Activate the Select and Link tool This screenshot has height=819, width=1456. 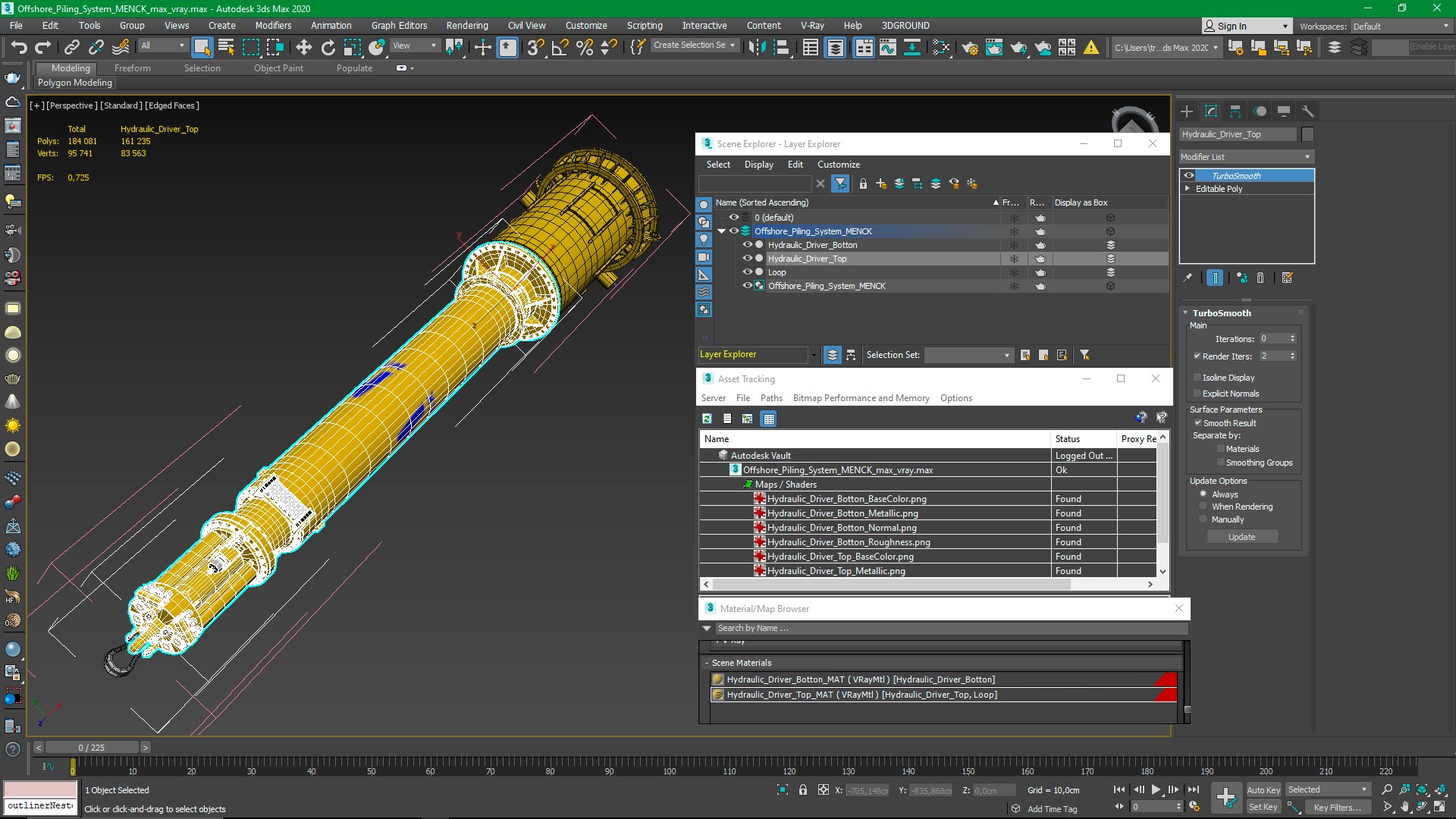coord(71,48)
